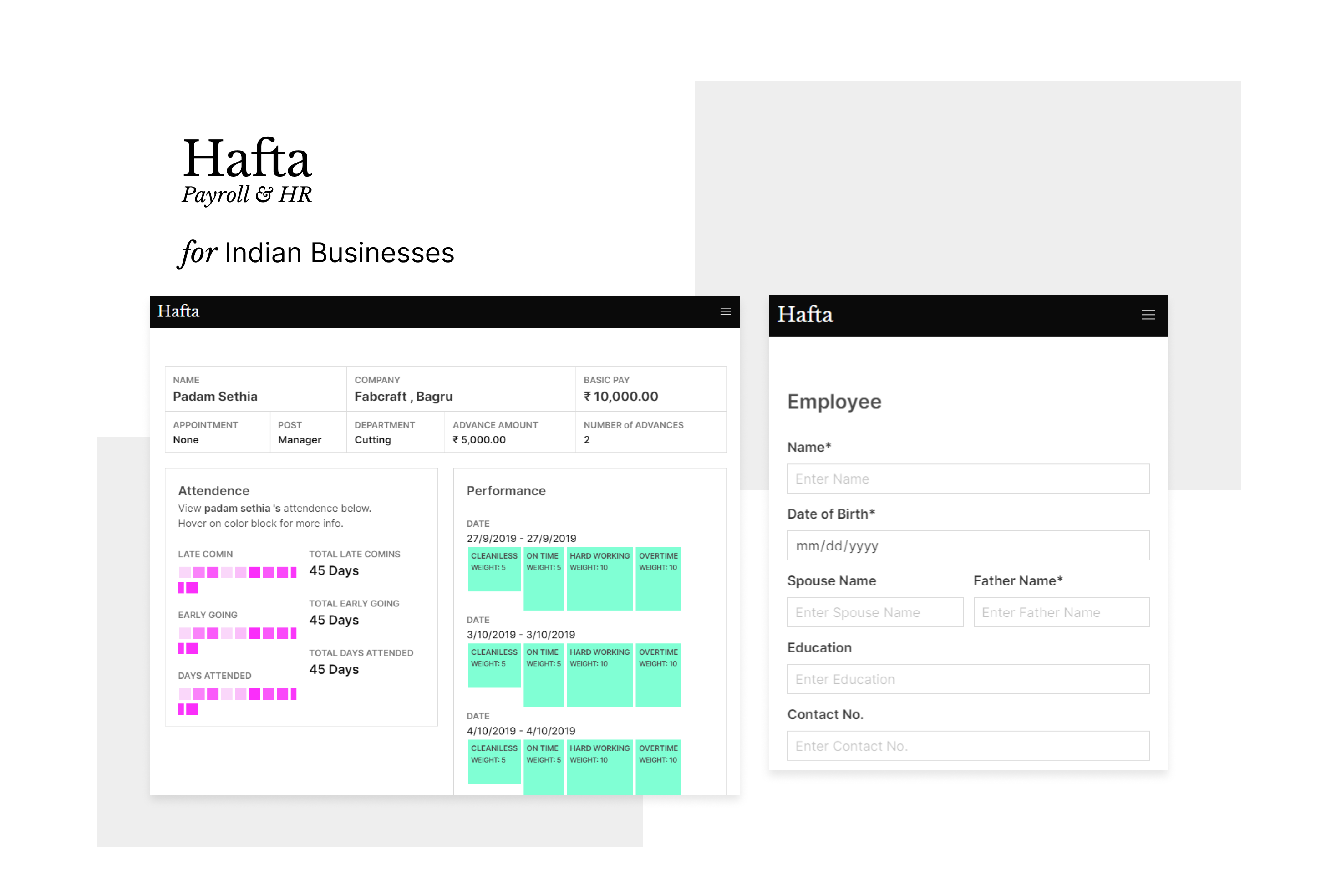This screenshot has height=896, width=1326.
Task: Focus the Enter Name input field
Action: (x=968, y=479)
